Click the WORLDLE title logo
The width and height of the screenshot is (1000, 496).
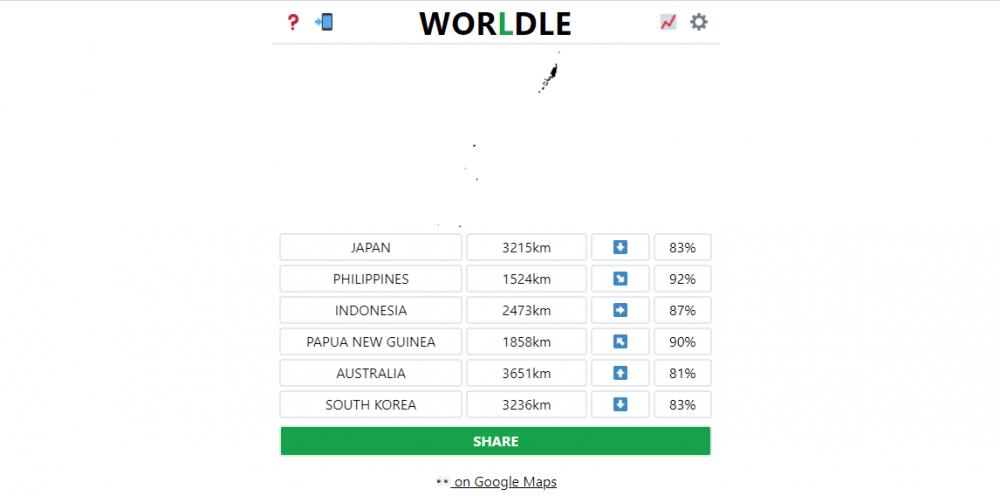point(495,23)
